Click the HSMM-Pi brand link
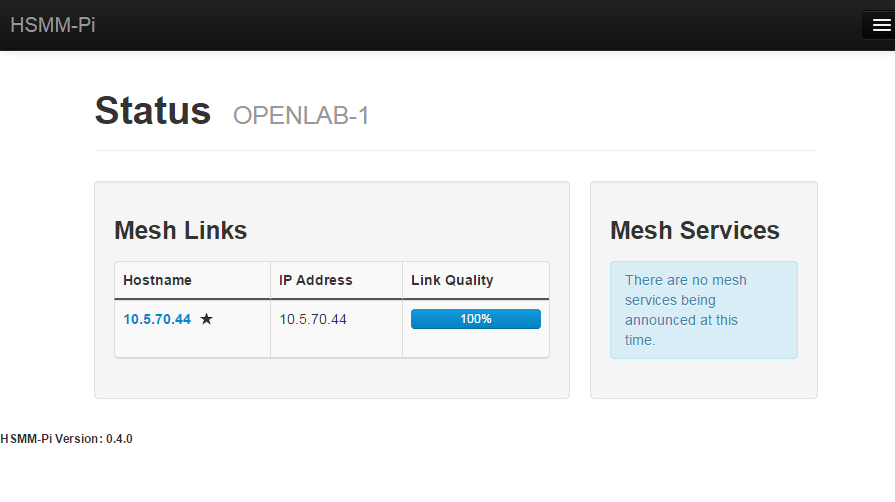The height and width of the screenshot is (502, 895). click(x=53, y=26)
